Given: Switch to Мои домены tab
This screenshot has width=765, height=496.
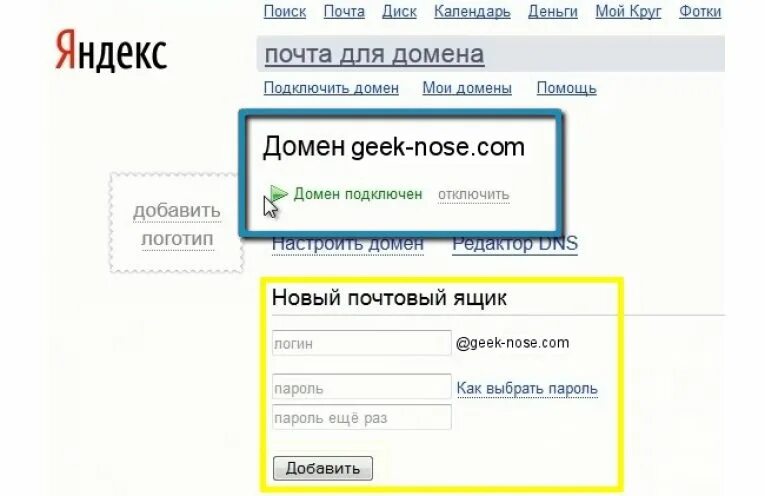Looking at the screenshot, I should click(x=467, y=88).
